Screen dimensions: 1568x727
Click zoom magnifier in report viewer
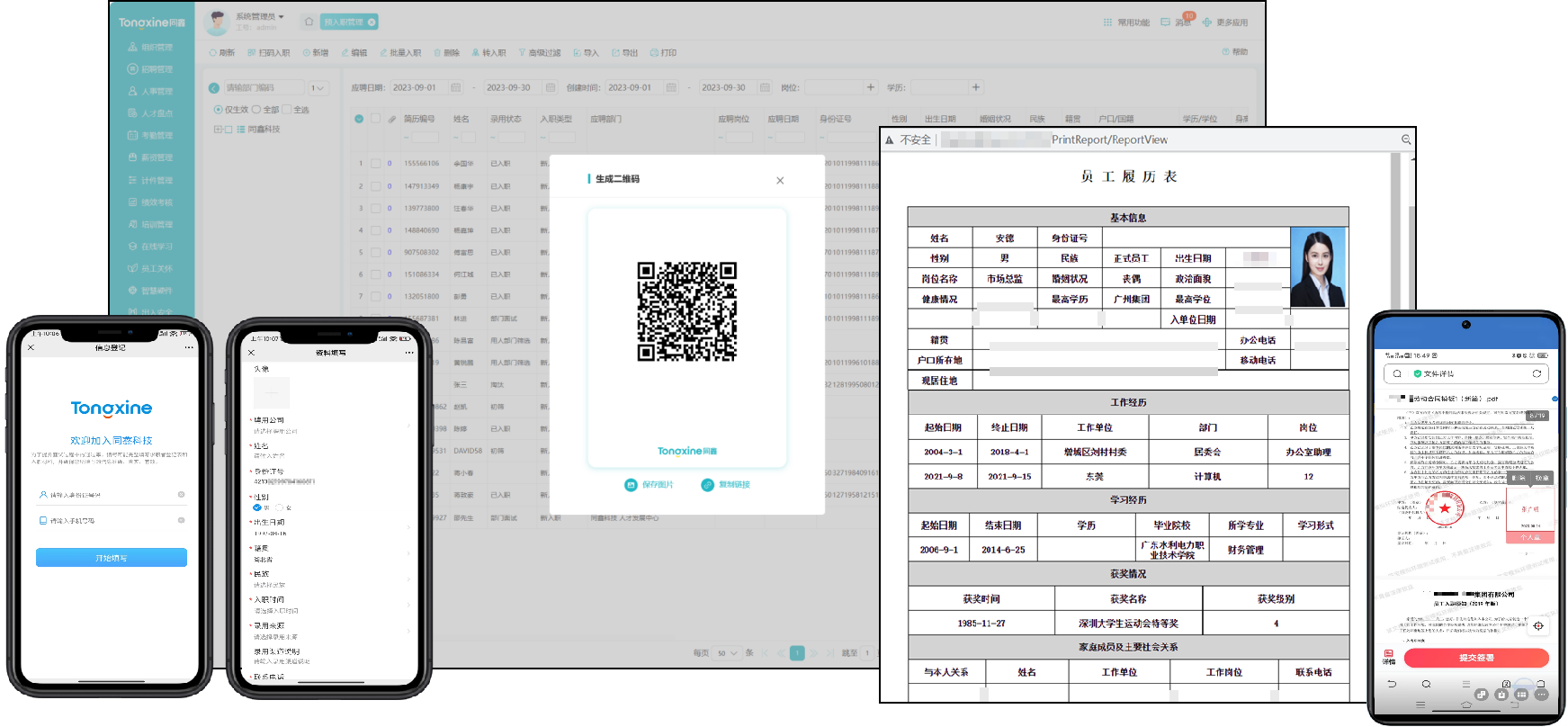[1406, 139]
